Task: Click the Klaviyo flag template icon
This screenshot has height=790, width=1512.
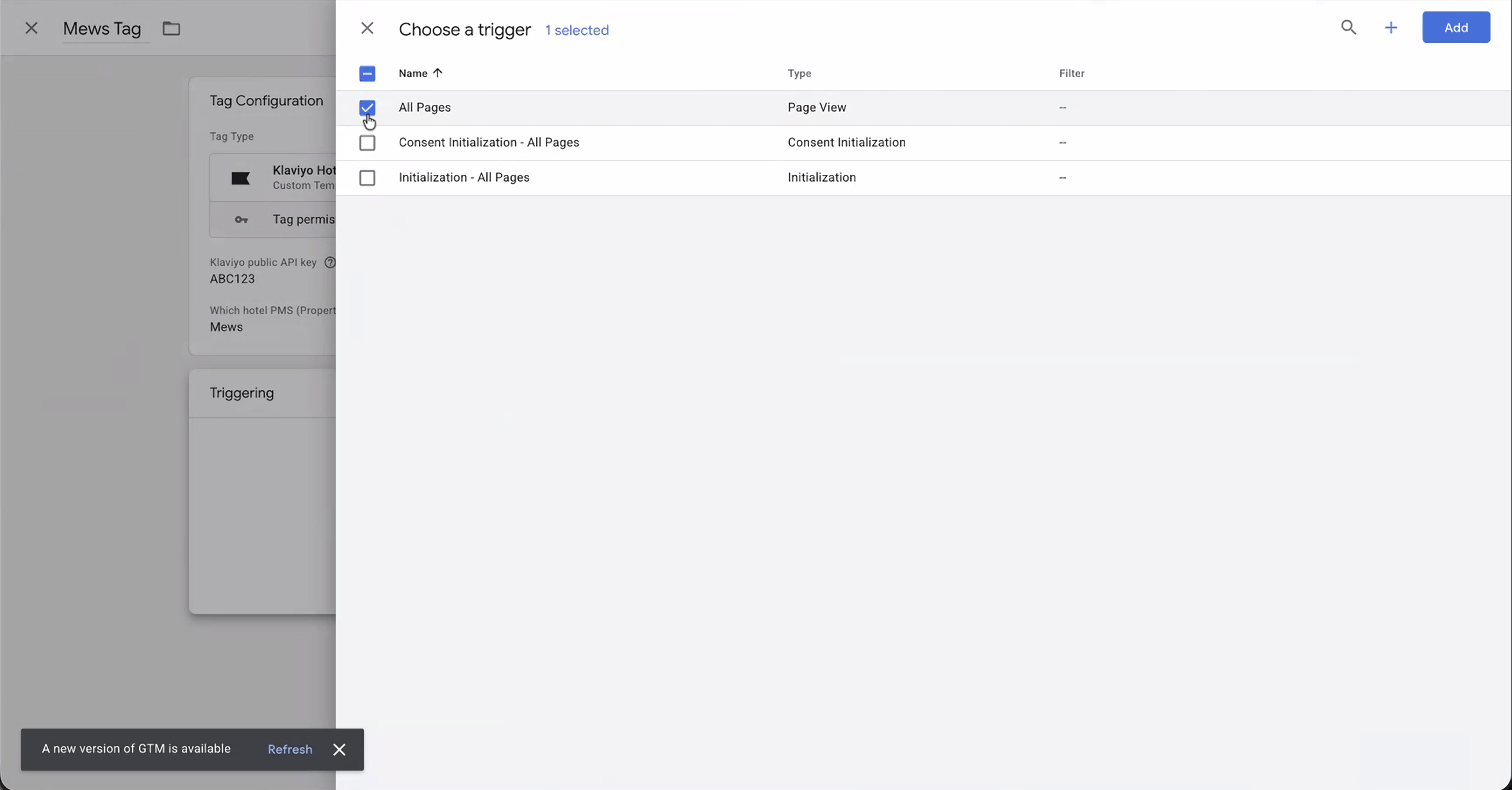Action: [241, 179]
